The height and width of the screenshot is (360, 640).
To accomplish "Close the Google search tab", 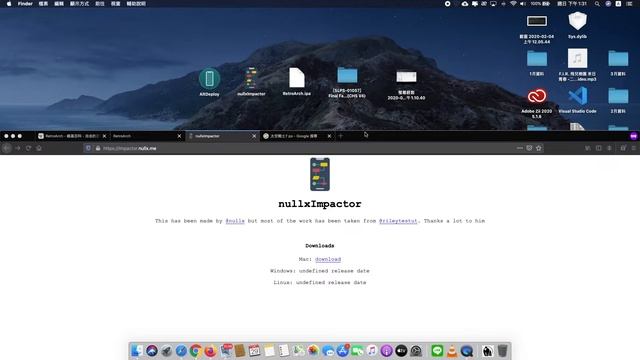I will point(329,136).
